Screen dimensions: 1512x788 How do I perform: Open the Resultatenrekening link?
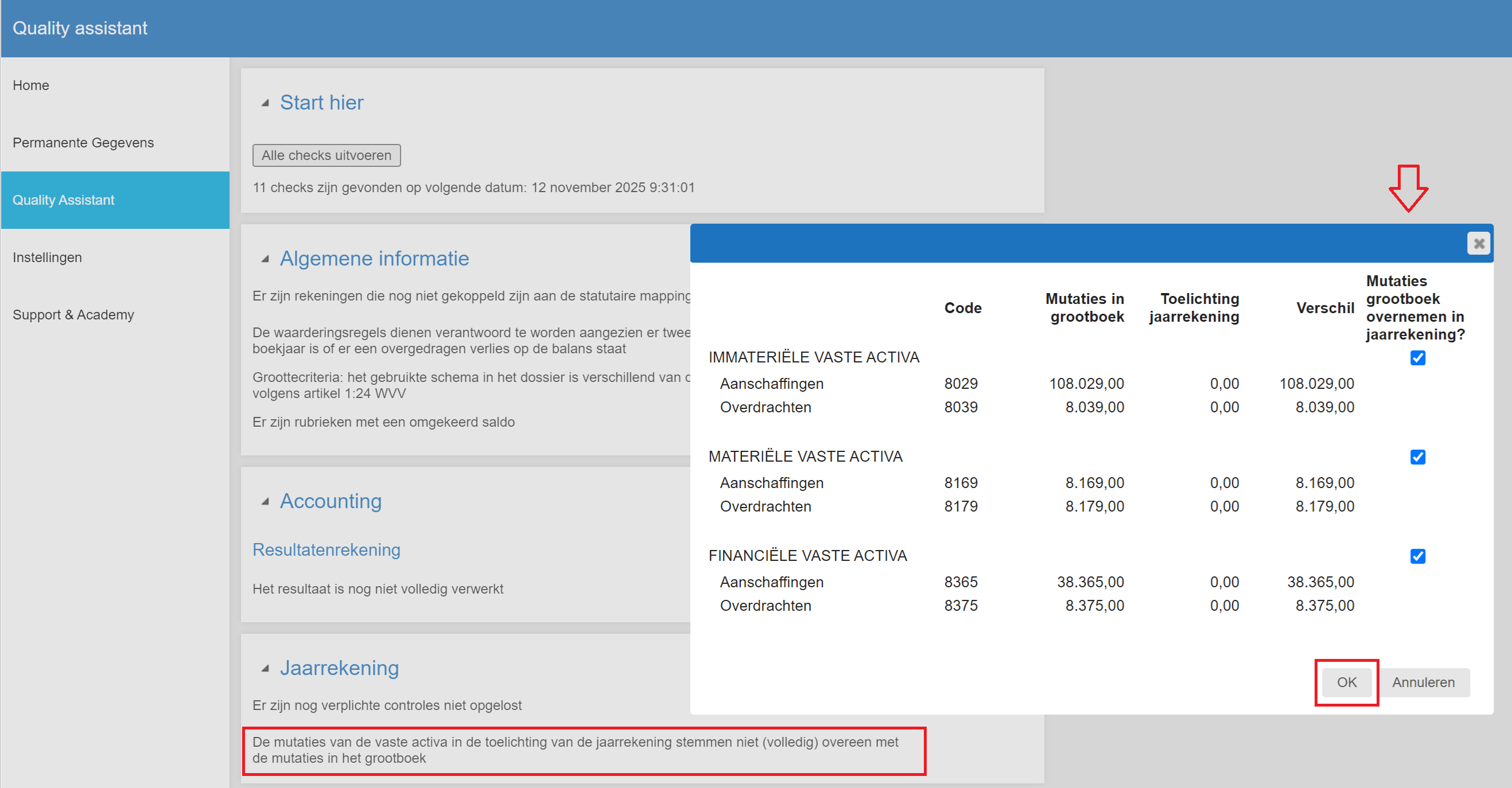327,550
